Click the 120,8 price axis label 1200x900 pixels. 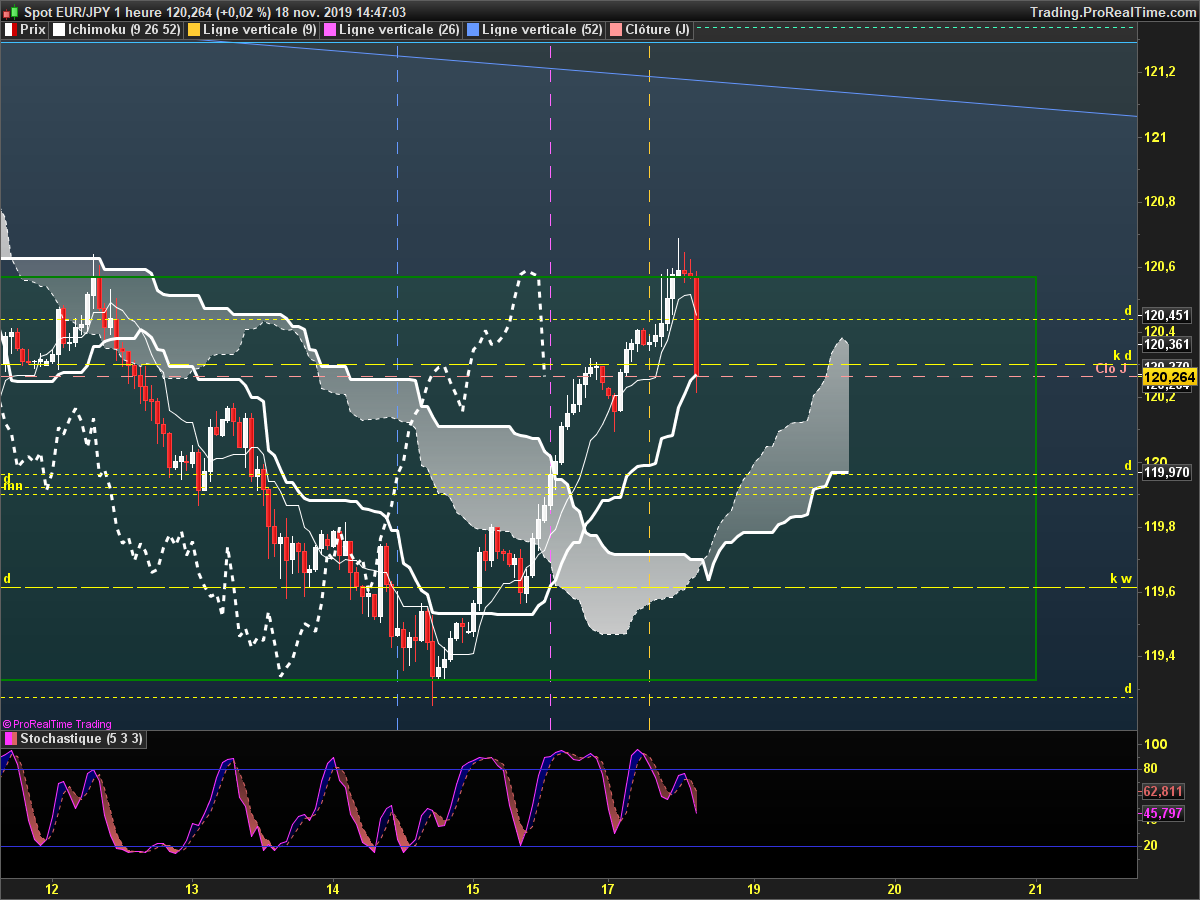click(1159, 201)
